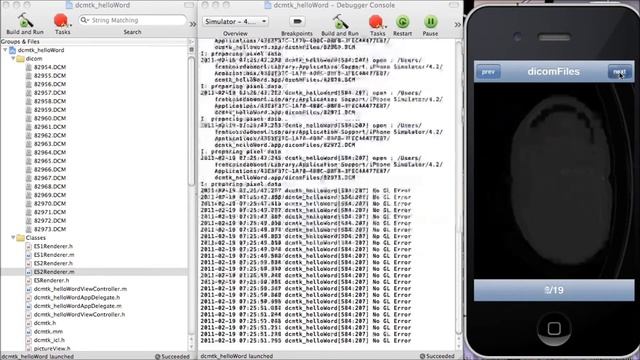Click Build and Run in Debugger Console
This screenshot has height=360, width=640.
(340, 24)
